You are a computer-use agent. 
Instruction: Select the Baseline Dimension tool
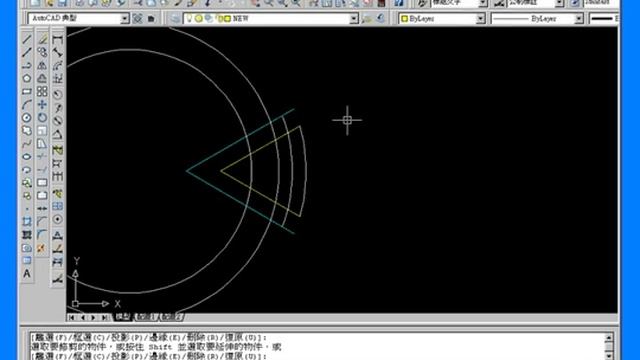(58, 164)
